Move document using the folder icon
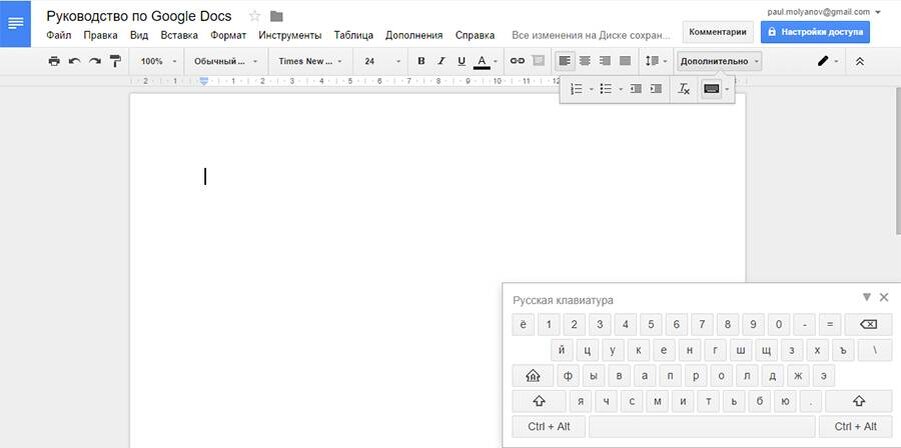Screen dimensions: 901x448 276,16
